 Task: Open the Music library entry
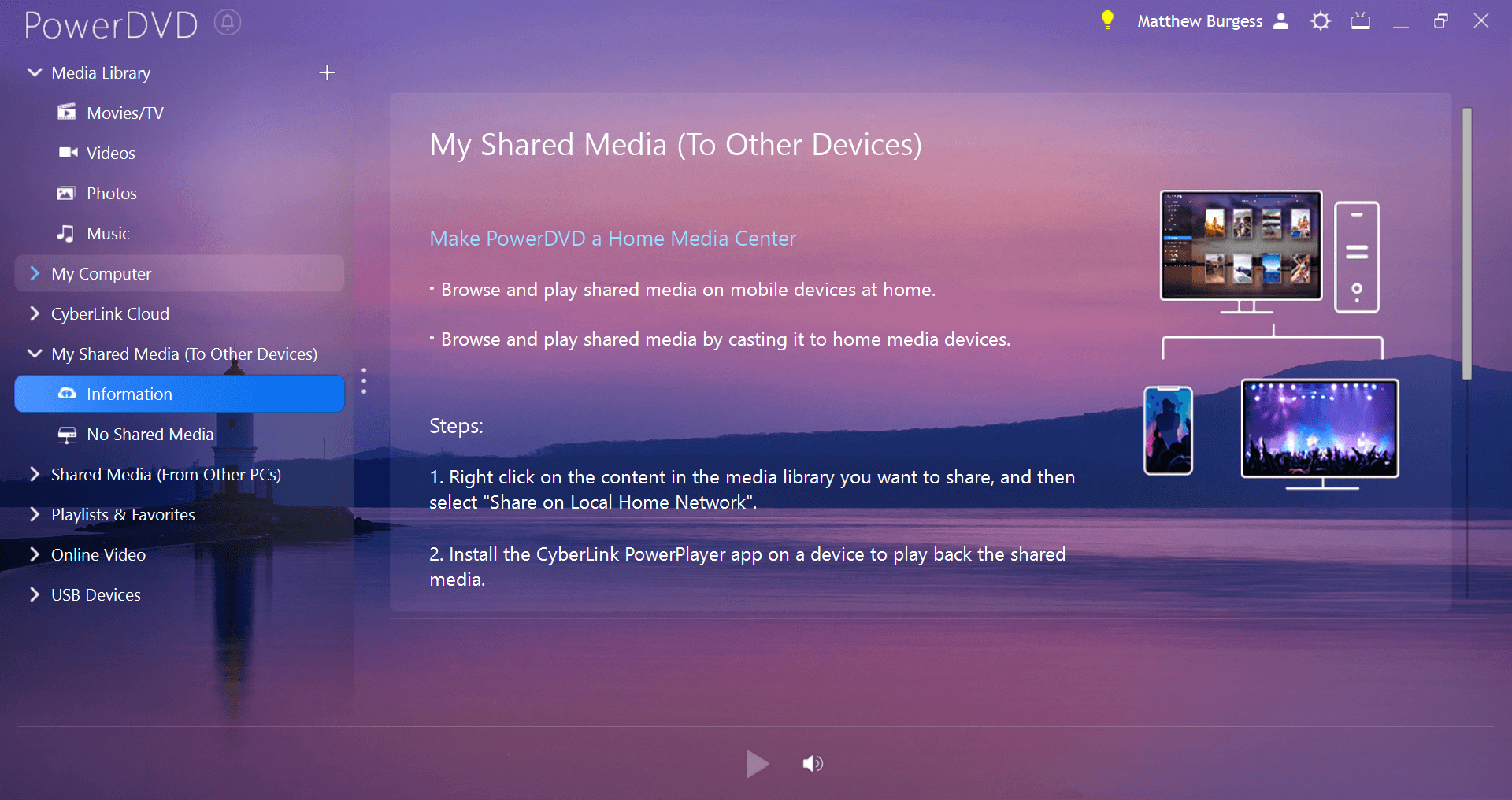180,233
